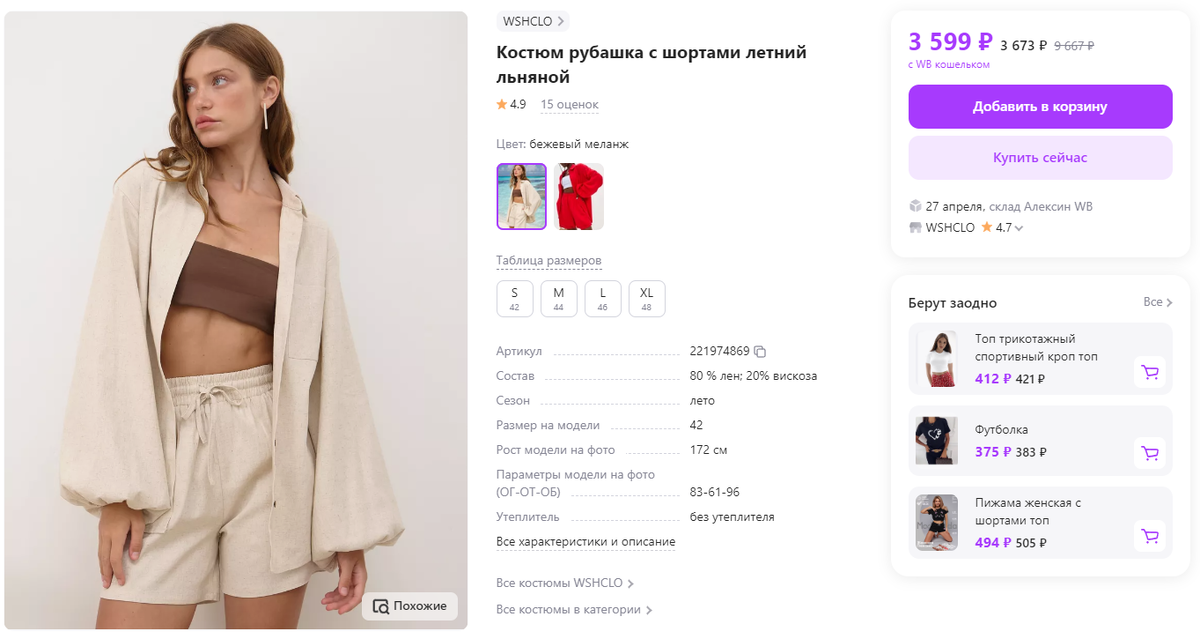
Task: Select size M (44)
Action: coord(559,298)
